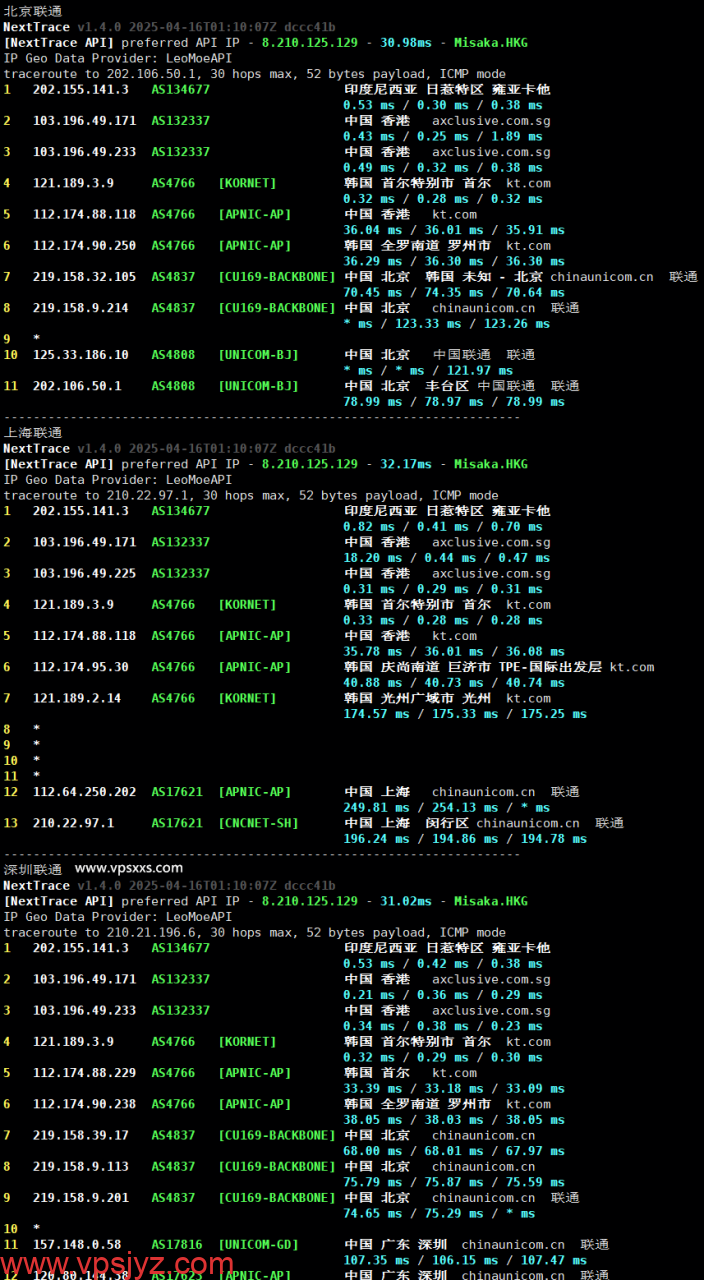This screenshot has height=1280, width=704.
Task: Select hop IP 112.174.90.250
Action: (84, 246)
